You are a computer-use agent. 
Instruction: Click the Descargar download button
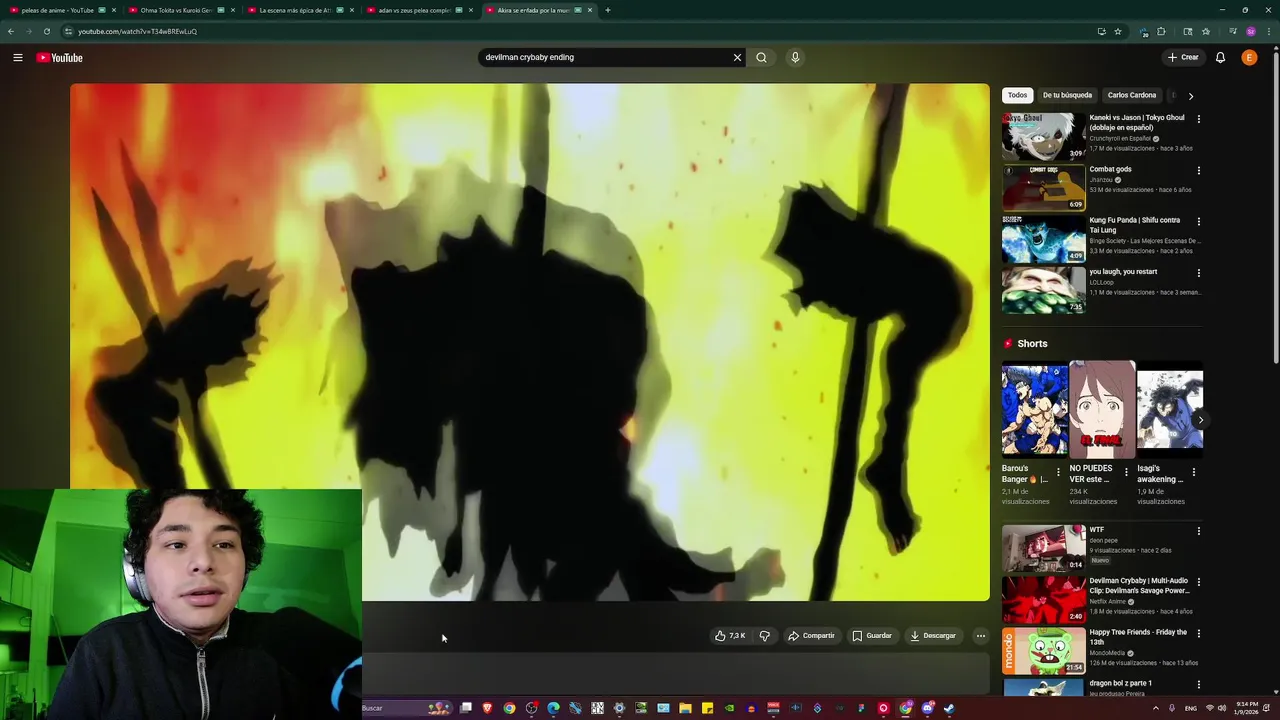932,636
